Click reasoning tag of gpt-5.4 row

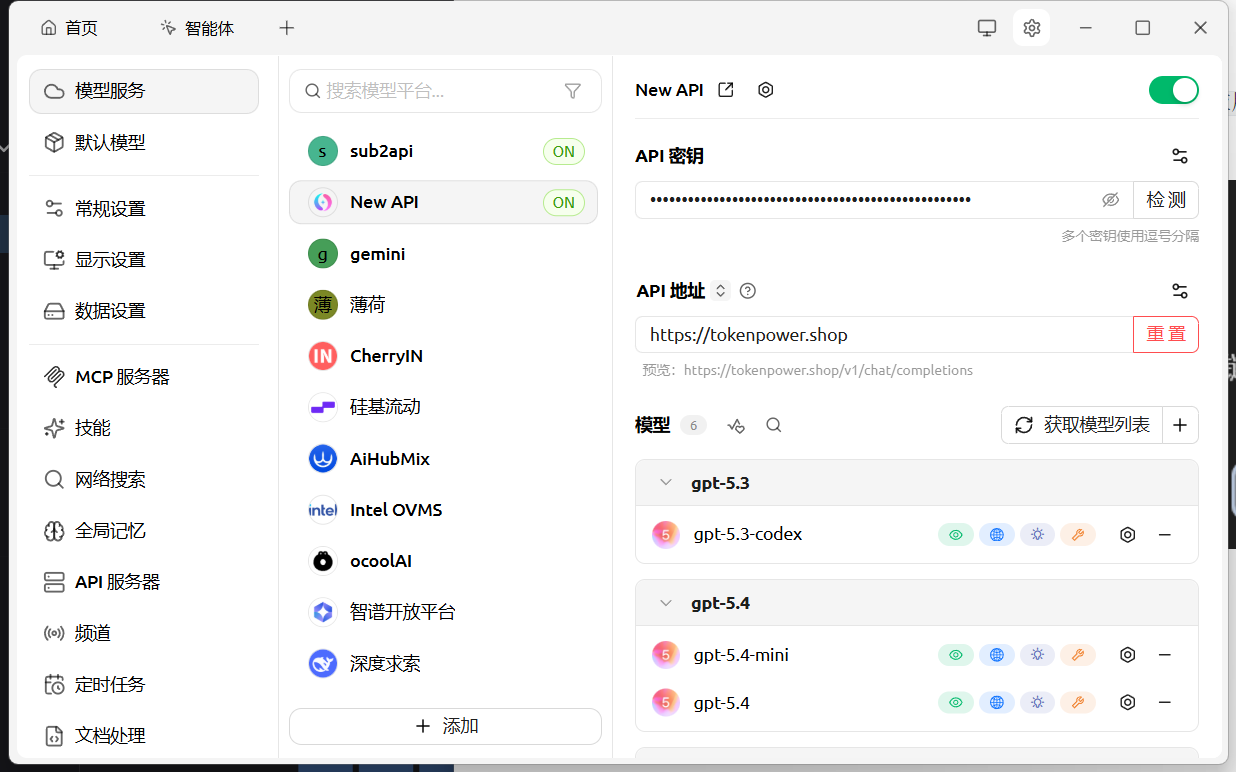pyautogui.click(x=1038, y=703)
